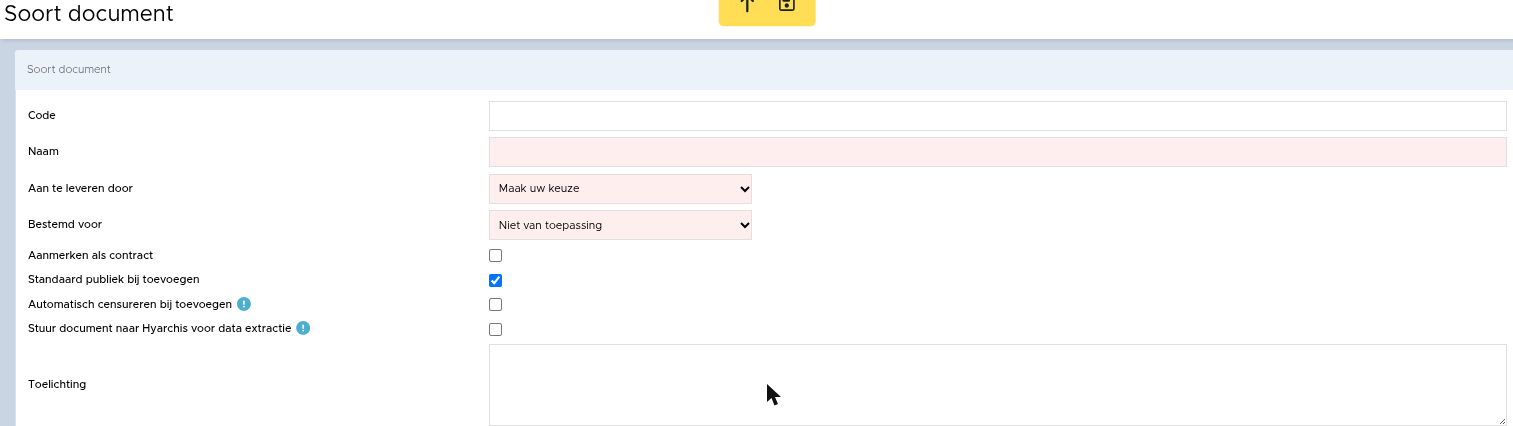Click the Aan te leveren door label

click(80, 188)
